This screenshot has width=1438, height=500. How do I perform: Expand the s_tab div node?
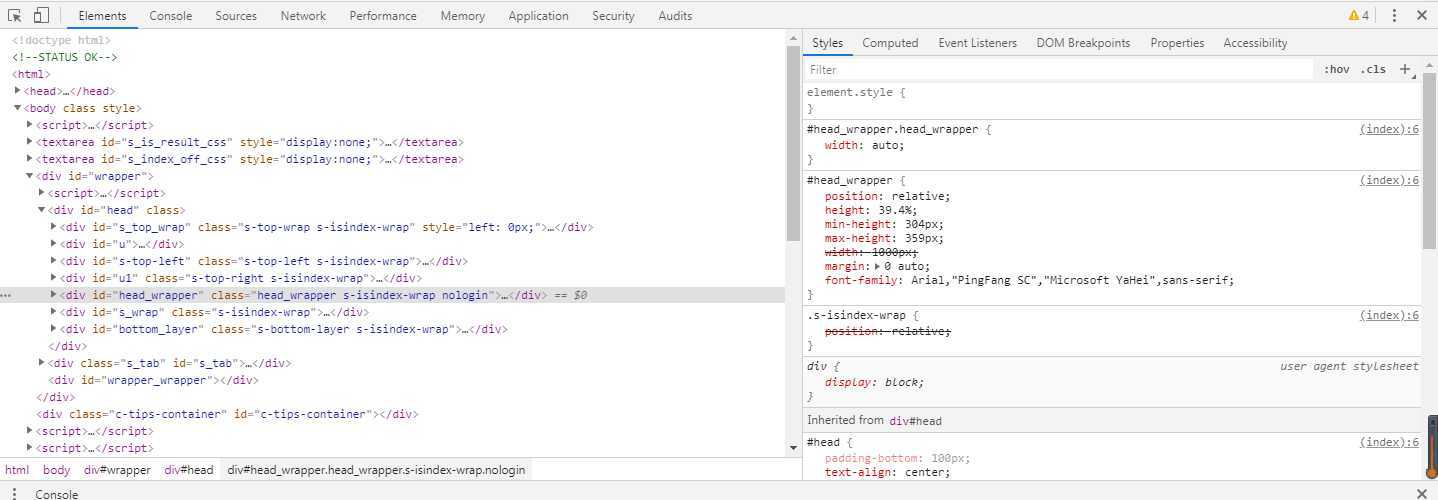pos(42,363)
